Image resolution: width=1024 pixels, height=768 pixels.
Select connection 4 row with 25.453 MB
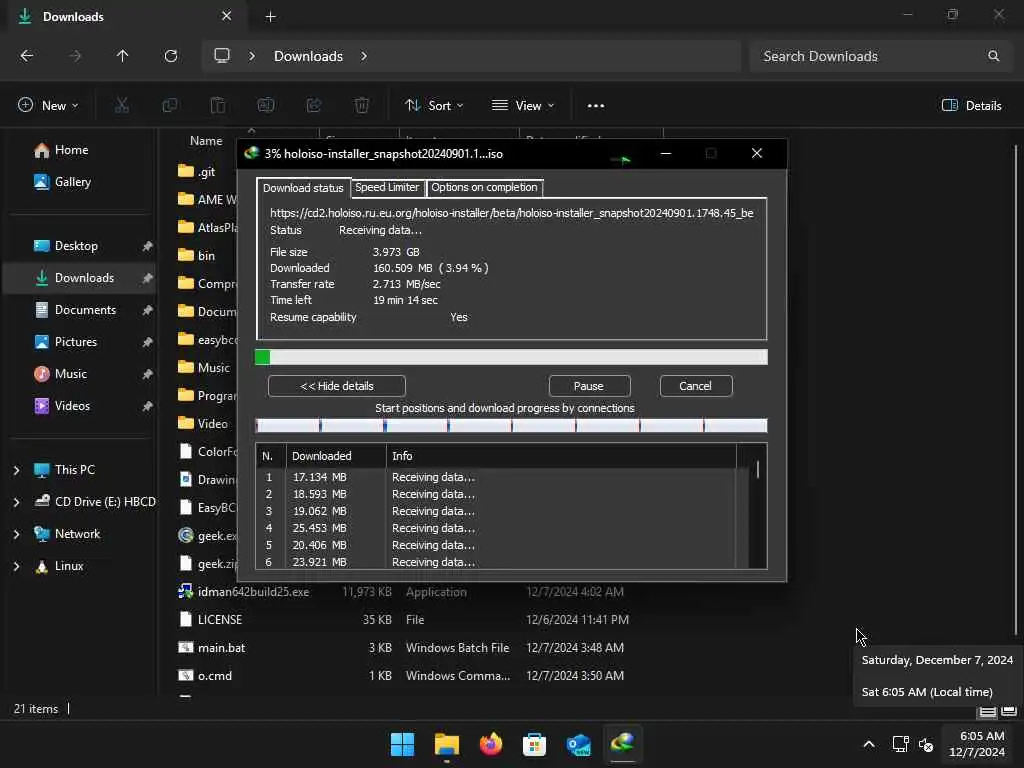coord(496,528)
